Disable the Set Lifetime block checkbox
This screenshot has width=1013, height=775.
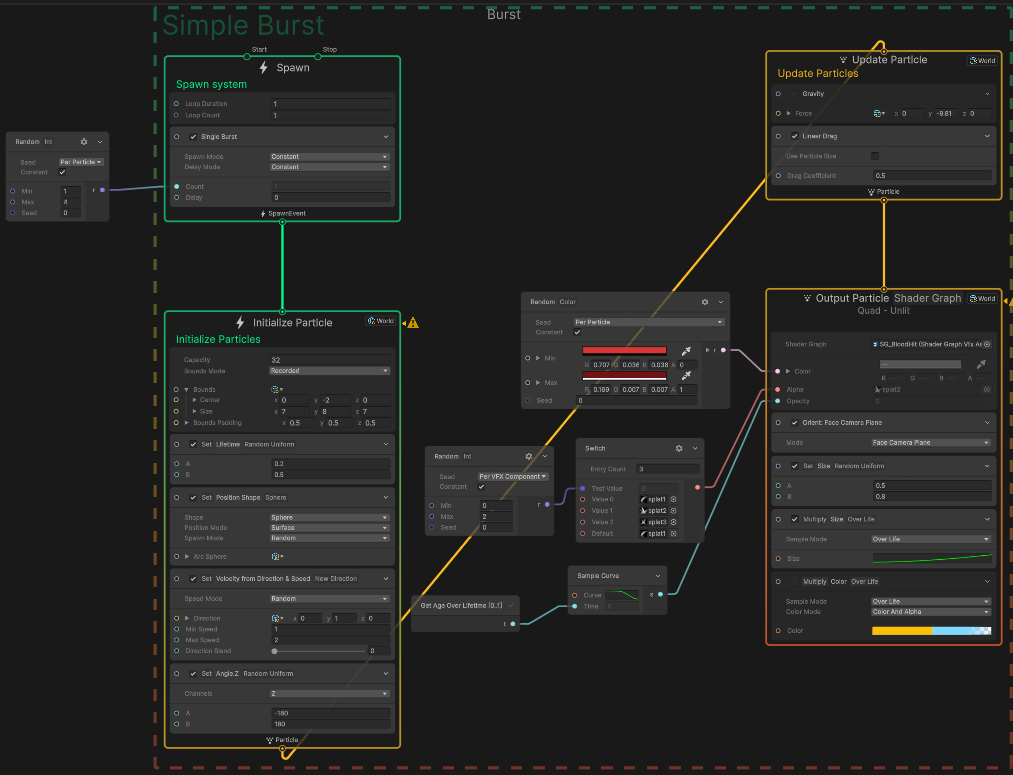point(194,444)
